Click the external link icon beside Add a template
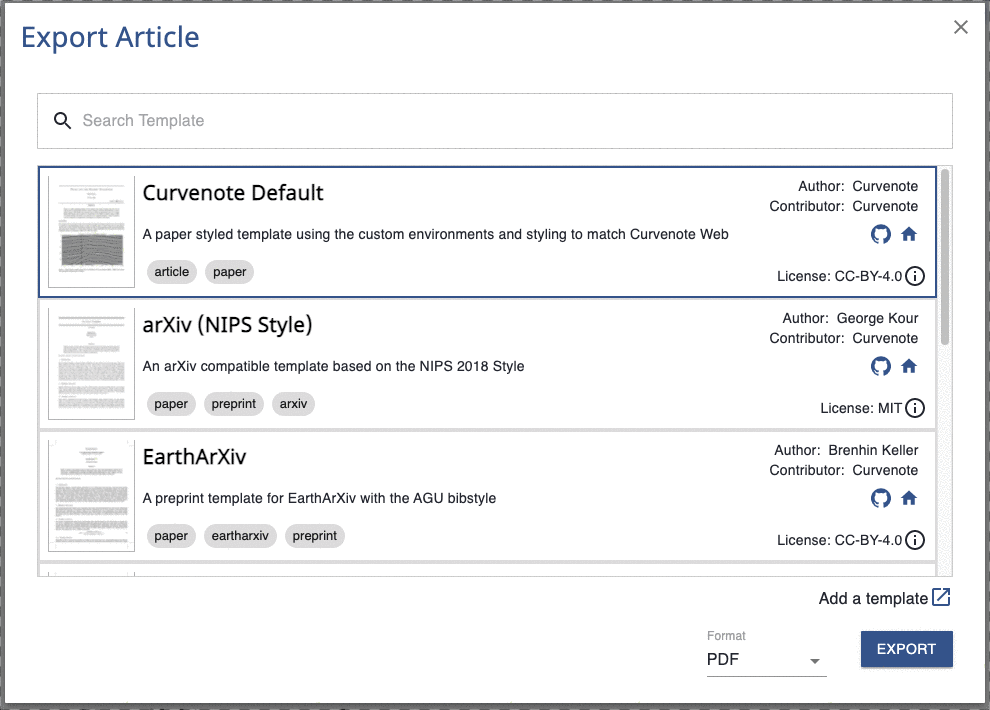 tap(941, 597)
